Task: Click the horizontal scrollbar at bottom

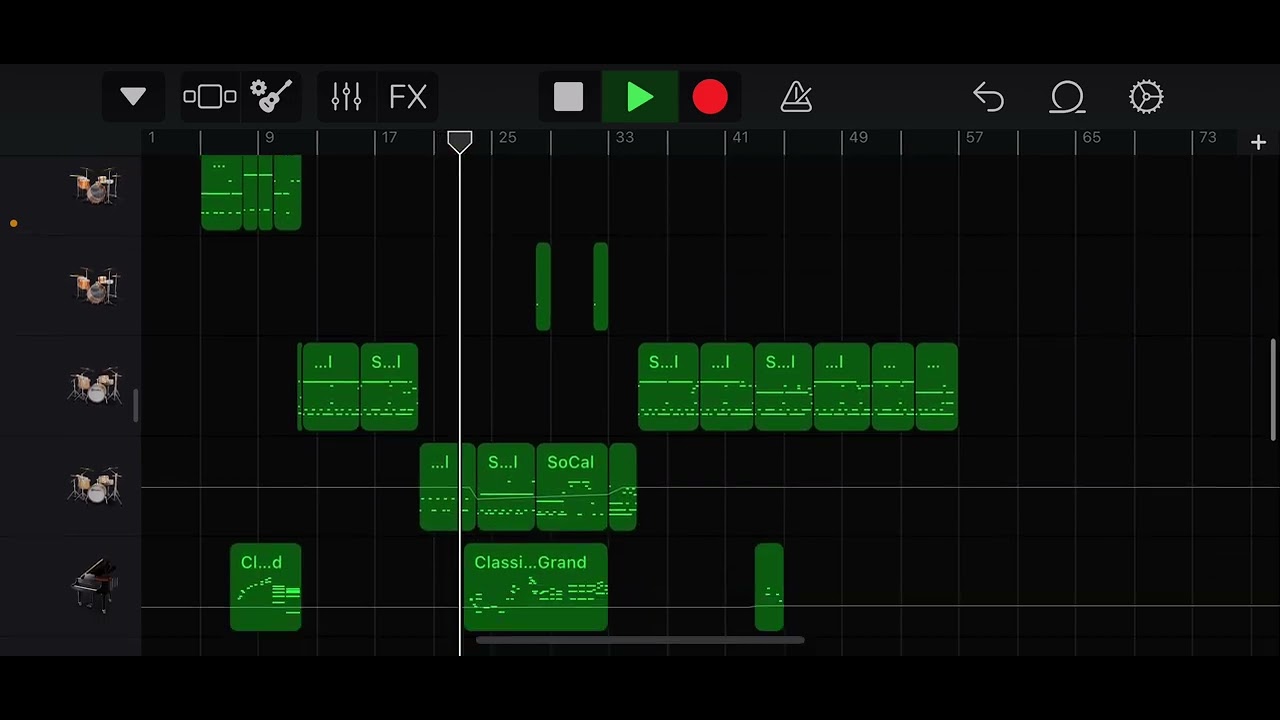Action: pos(640,640)
